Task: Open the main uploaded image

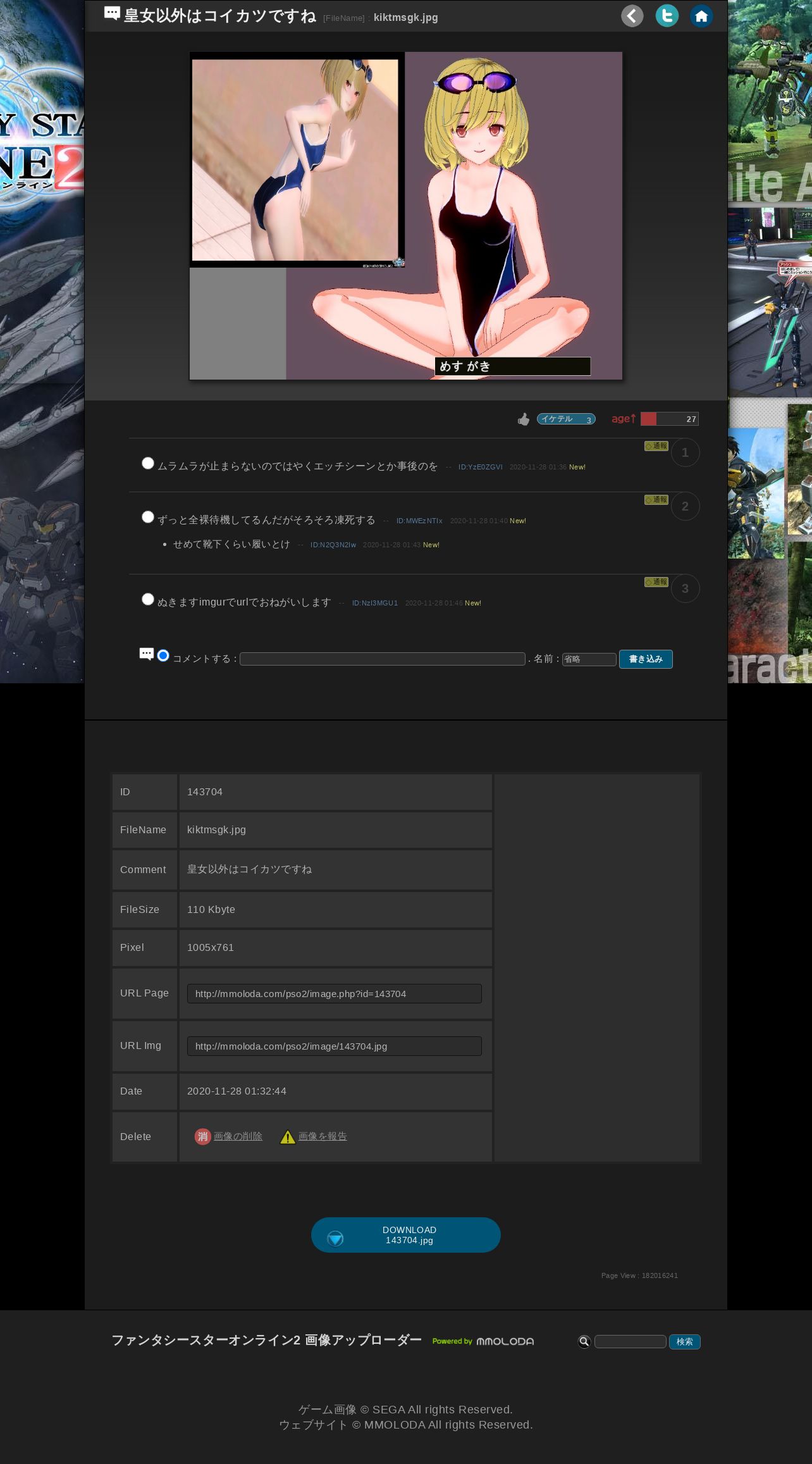Action: click(x=406, y=216)
